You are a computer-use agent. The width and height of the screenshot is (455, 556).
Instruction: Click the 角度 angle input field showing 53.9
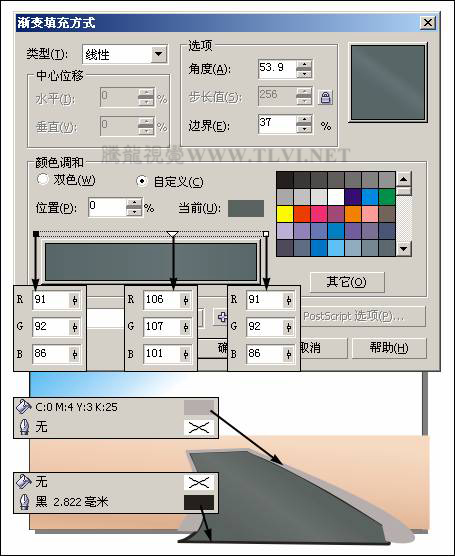[x=277, y=69]
